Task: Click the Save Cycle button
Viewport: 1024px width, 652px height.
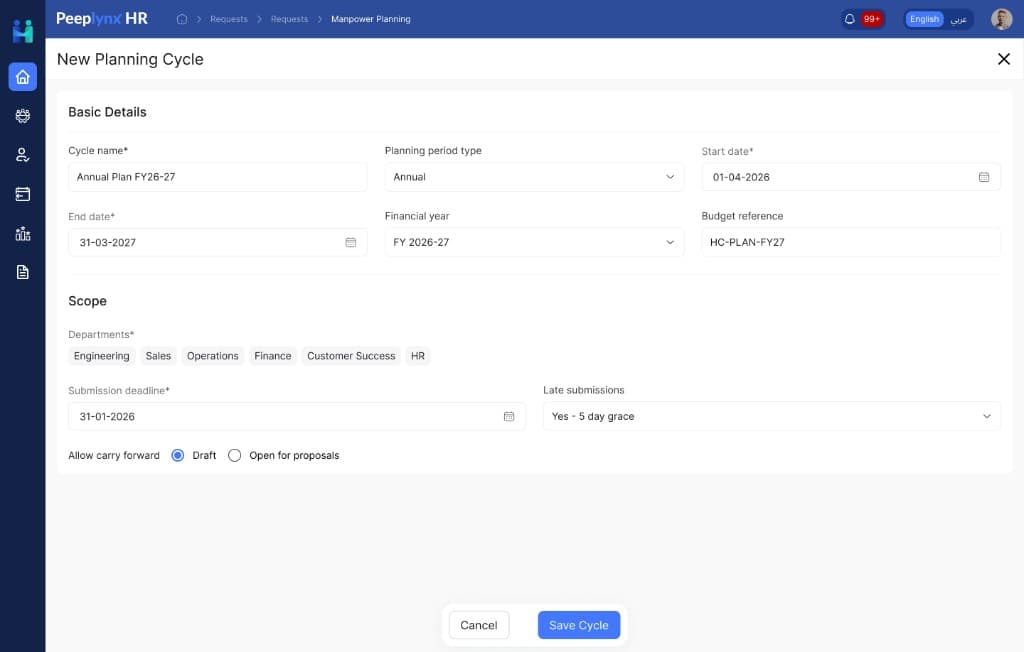Action: click(579, 625)
